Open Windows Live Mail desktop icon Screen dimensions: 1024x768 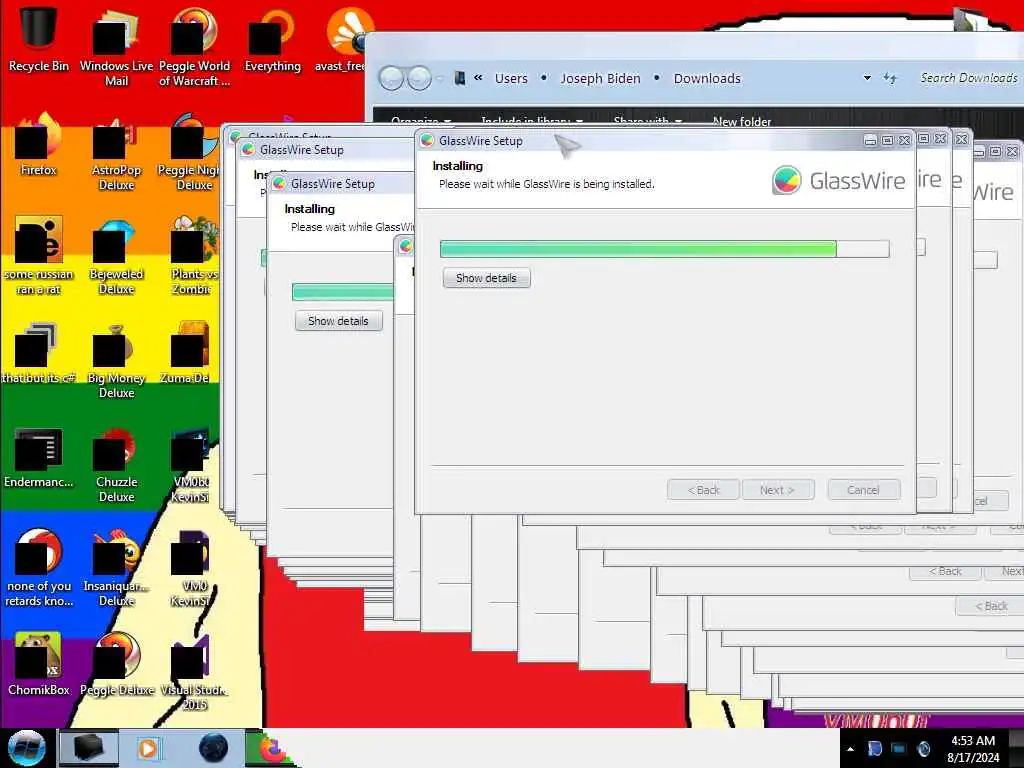pos(116,47)
